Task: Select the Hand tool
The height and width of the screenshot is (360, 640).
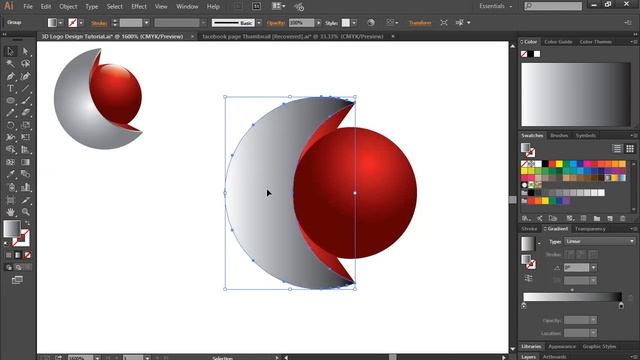Action: (10, 212)
